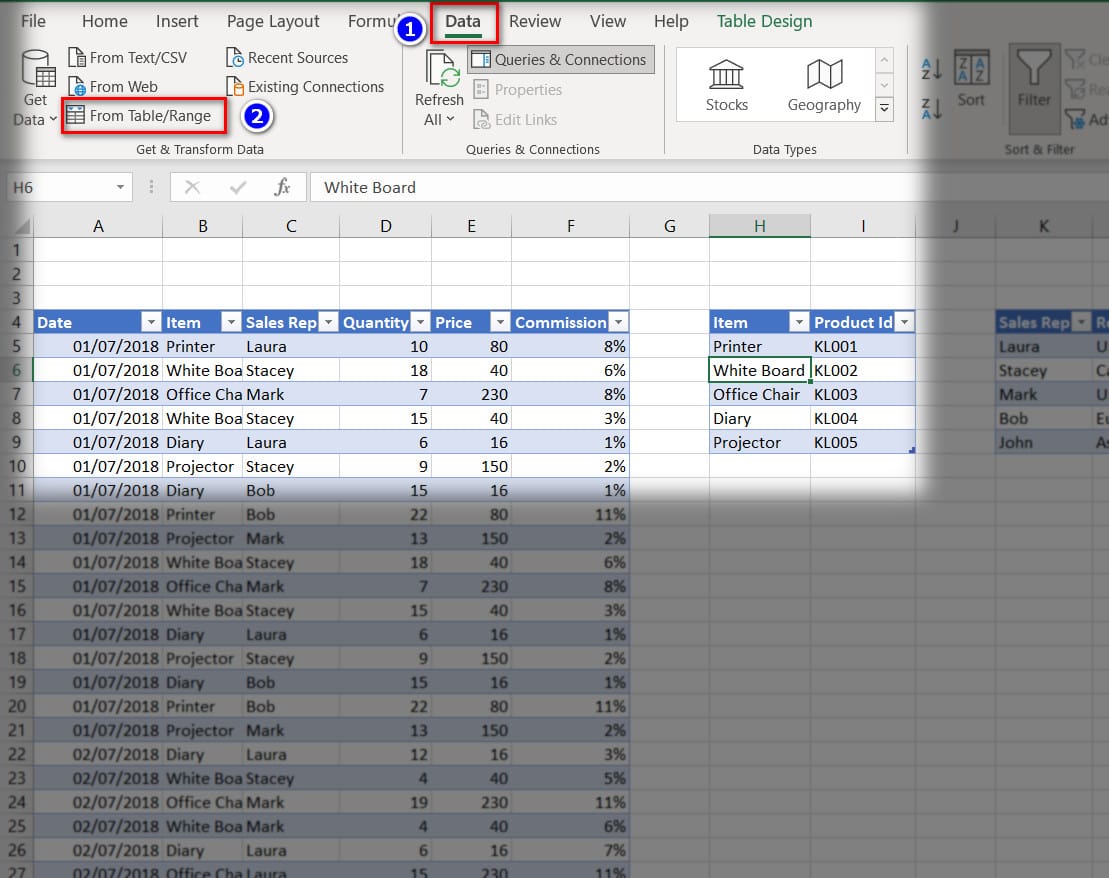Switch to the Table Design tab
Screen dimensions: 1109x878
pyautogui.click(x=764, y=21)
